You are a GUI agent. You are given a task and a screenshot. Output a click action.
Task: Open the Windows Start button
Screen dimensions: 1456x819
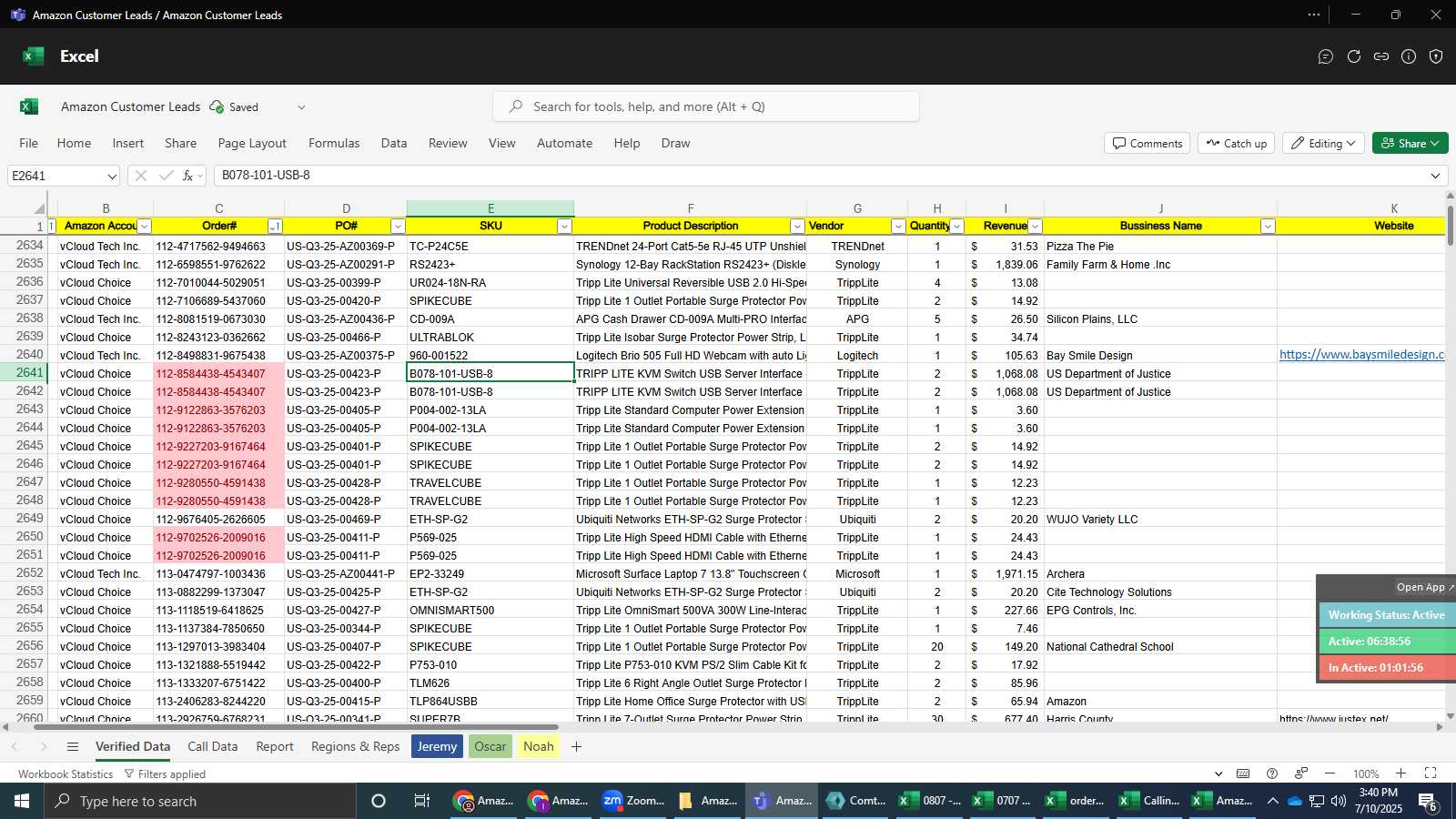(x=22, y=801)
